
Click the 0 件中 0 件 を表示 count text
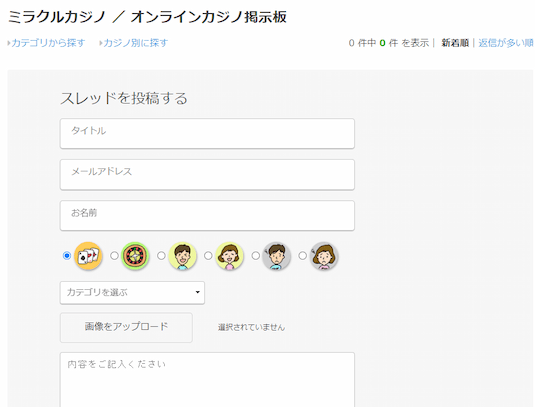(389, 43)
